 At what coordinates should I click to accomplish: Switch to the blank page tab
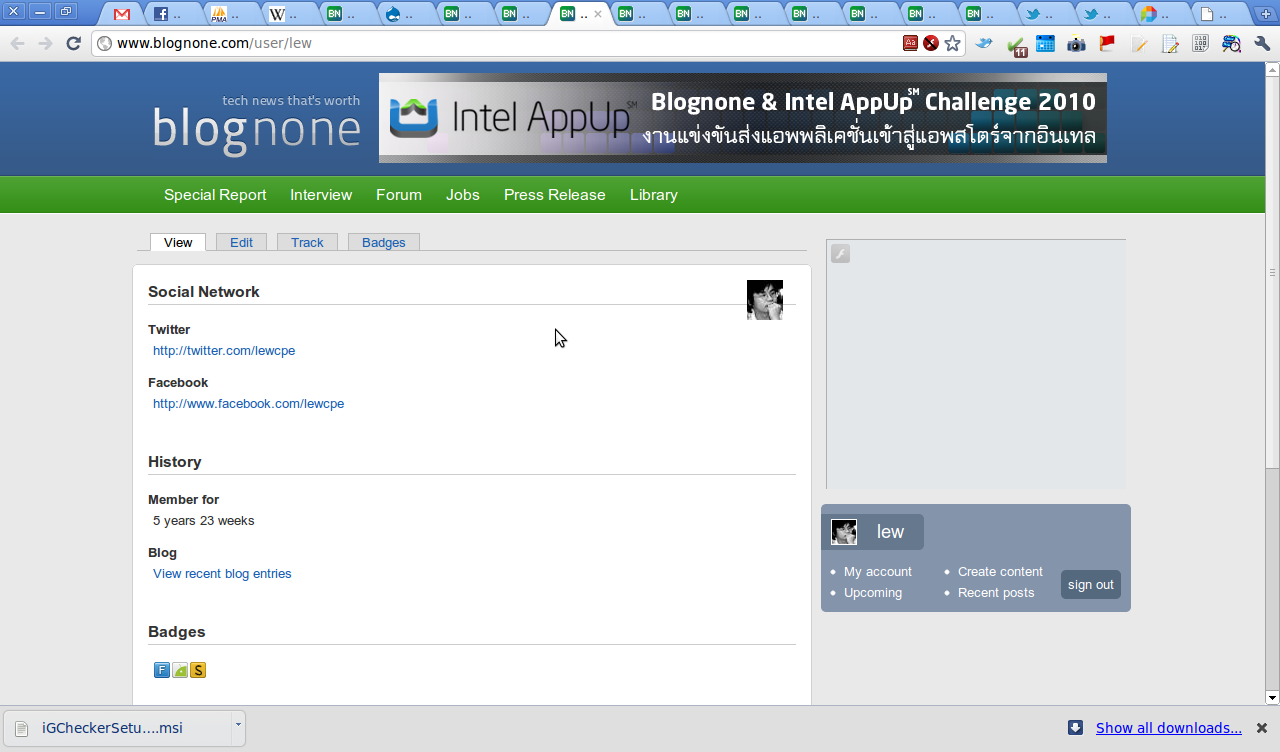[1216, 14]
